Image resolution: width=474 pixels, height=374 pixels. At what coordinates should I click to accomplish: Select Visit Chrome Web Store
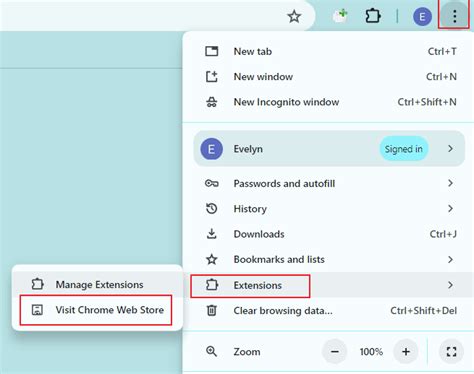[x=96, y=310]
